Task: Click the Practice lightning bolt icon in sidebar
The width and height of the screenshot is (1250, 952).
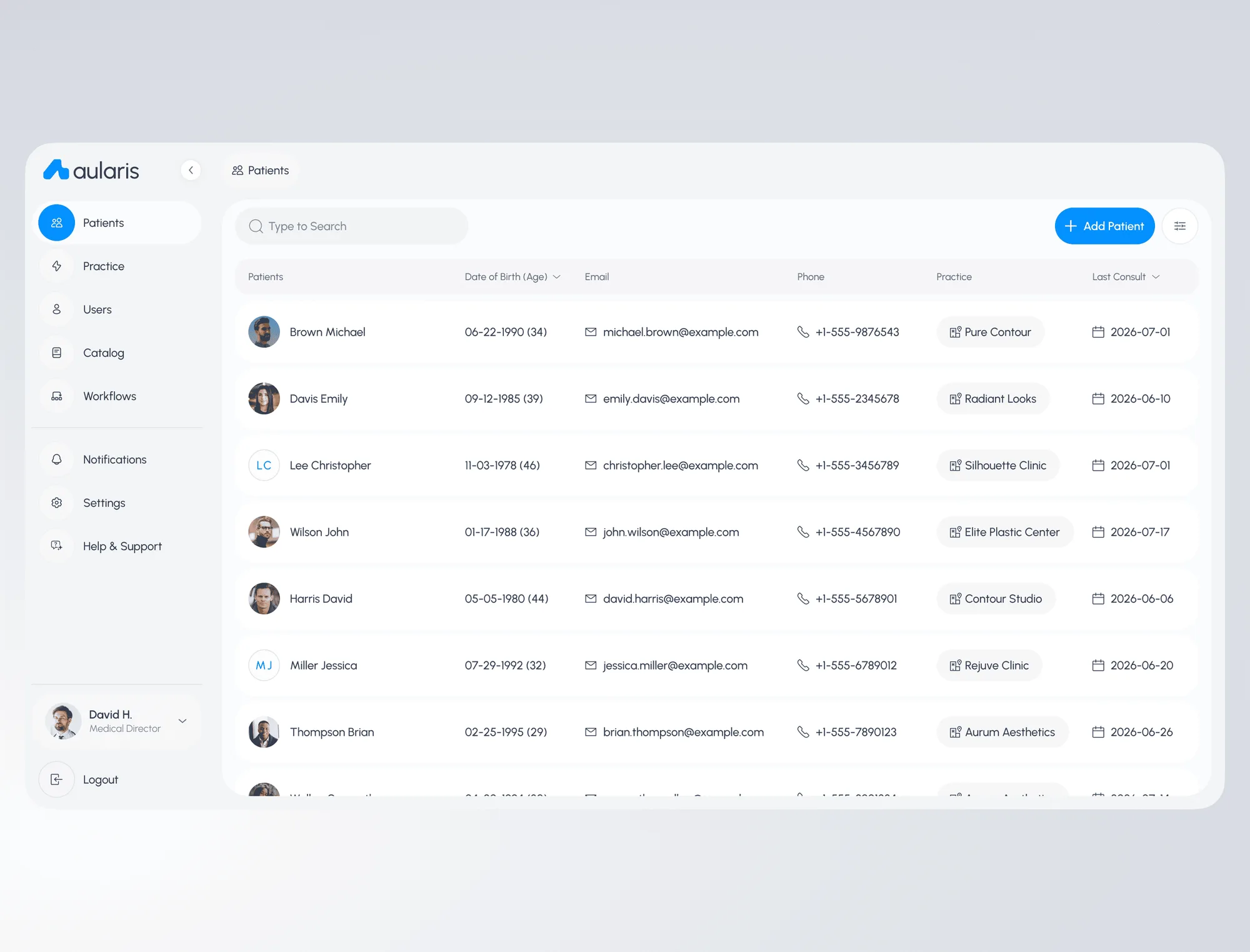Action: point(57,266)
